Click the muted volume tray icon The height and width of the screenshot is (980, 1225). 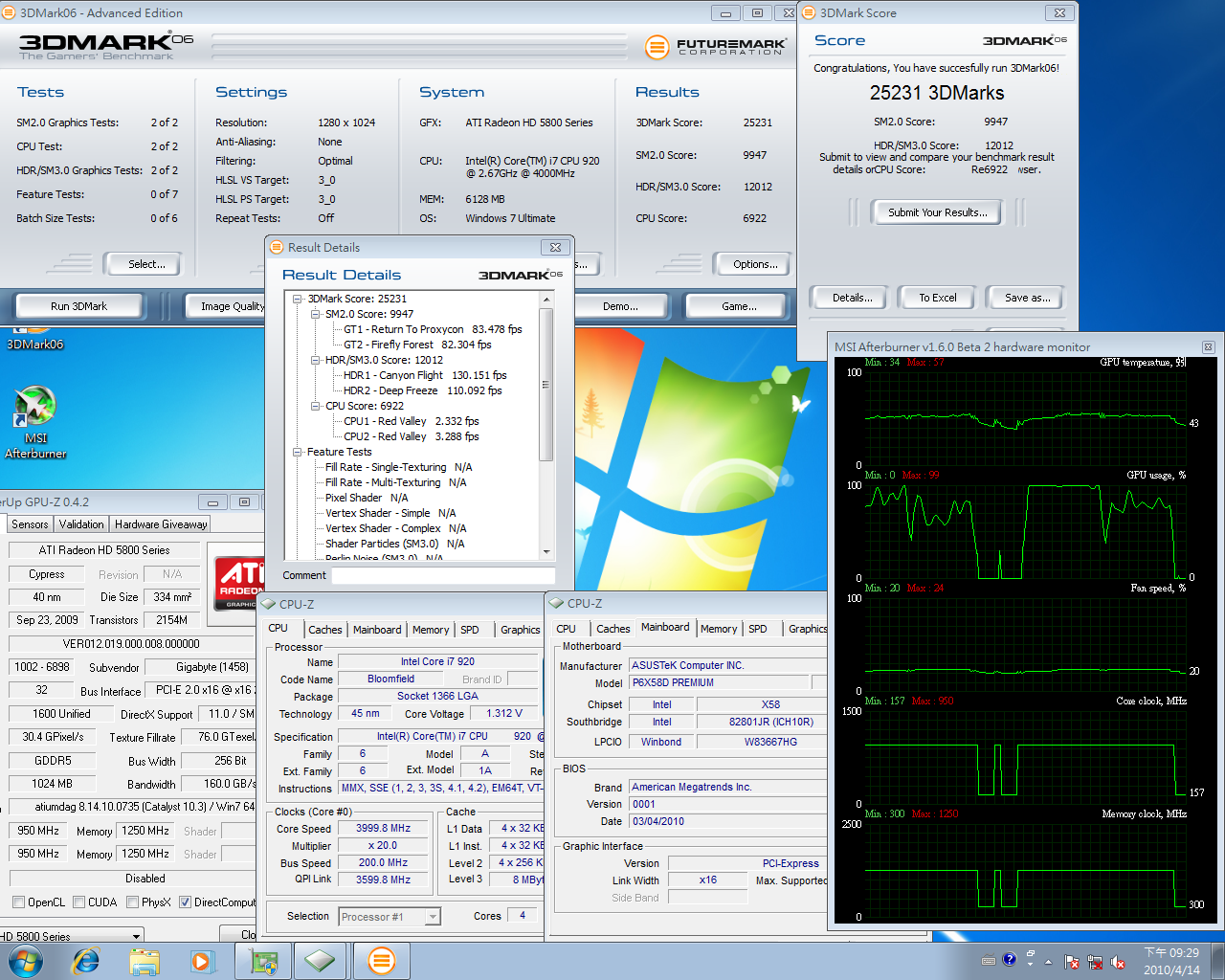(1116, 962)
